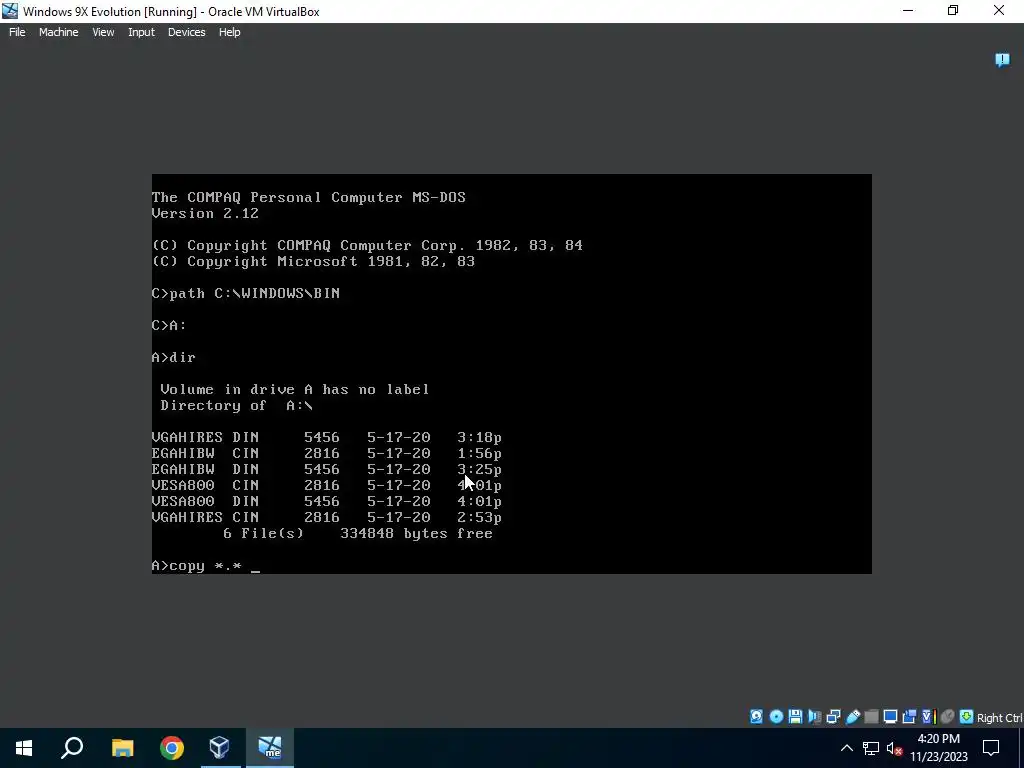Screen dimensions: 1024x768
Task: Open the Machine menu
Action: point(59,32)
